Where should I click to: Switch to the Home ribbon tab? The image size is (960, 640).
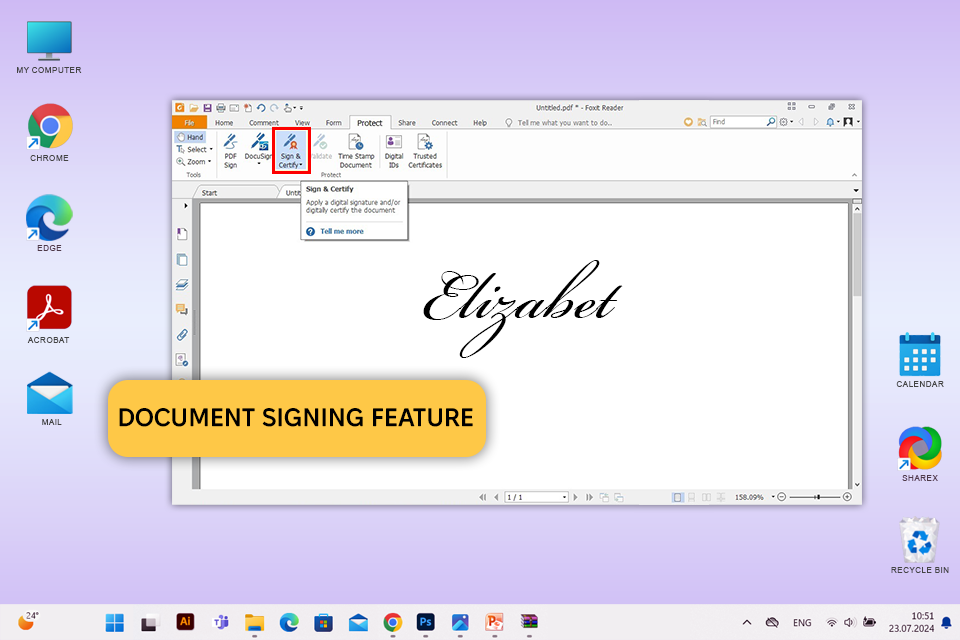tap(224, 122)
